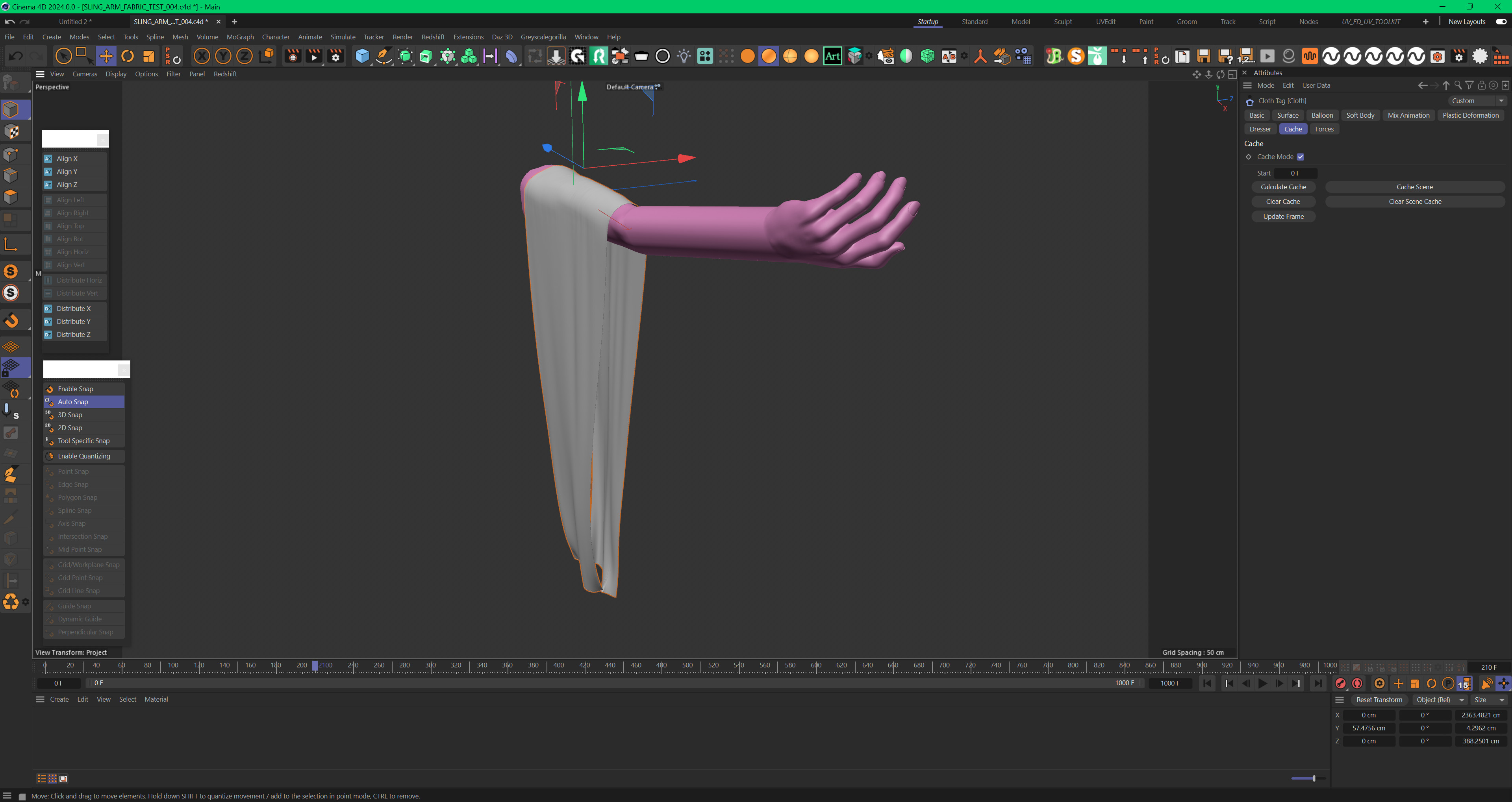Toggle X axis lock icon
Screen dimensions: 1512x802
(x=202, y=56)
